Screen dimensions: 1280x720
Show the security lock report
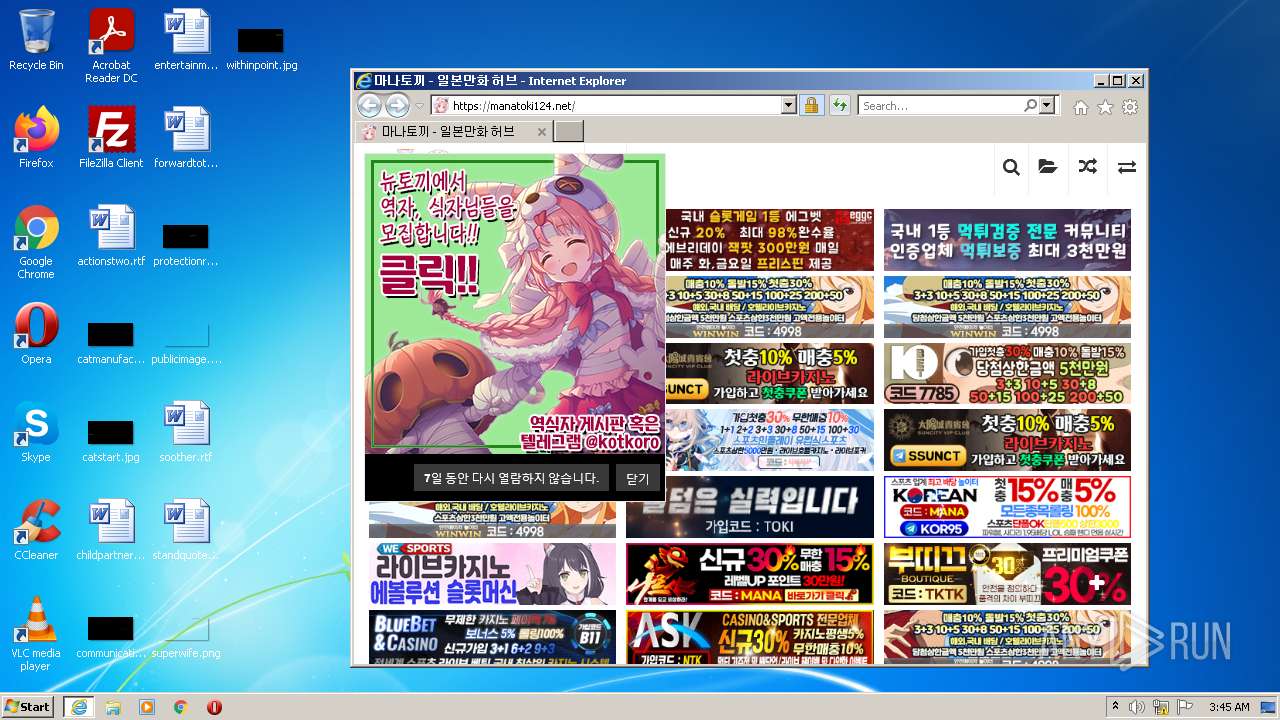click(811, 105)
